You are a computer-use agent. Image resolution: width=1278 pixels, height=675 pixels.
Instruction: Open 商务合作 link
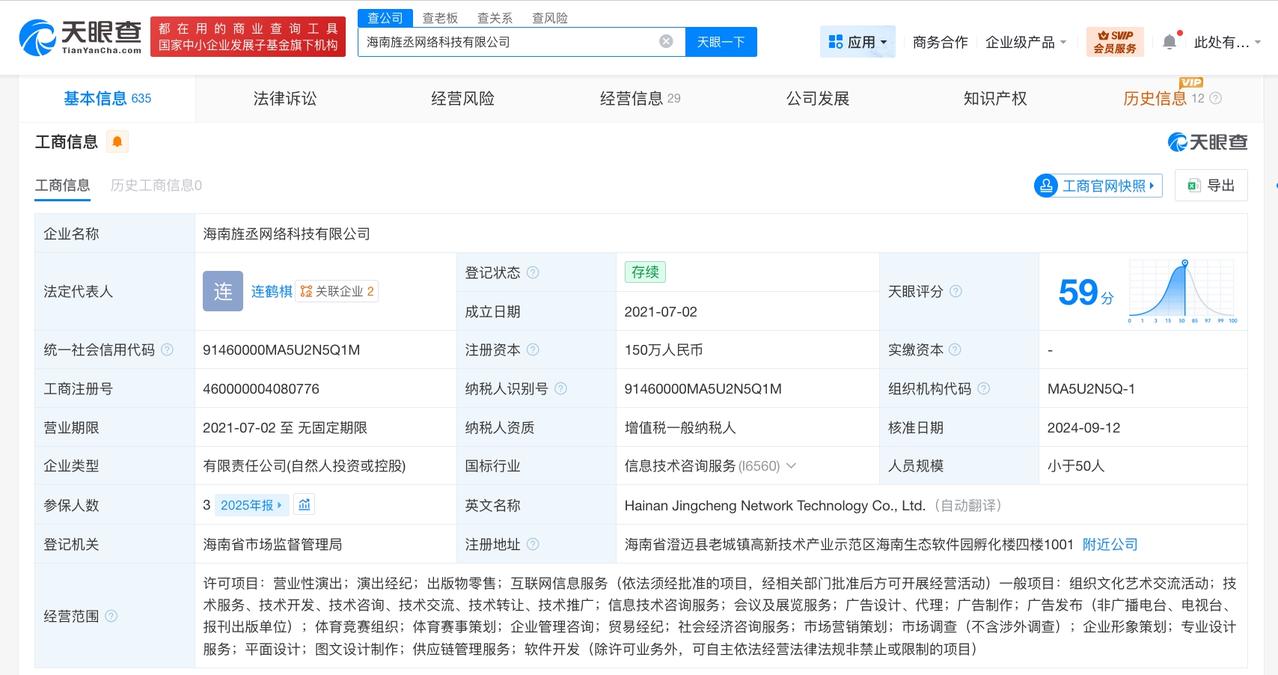[940, 42]
